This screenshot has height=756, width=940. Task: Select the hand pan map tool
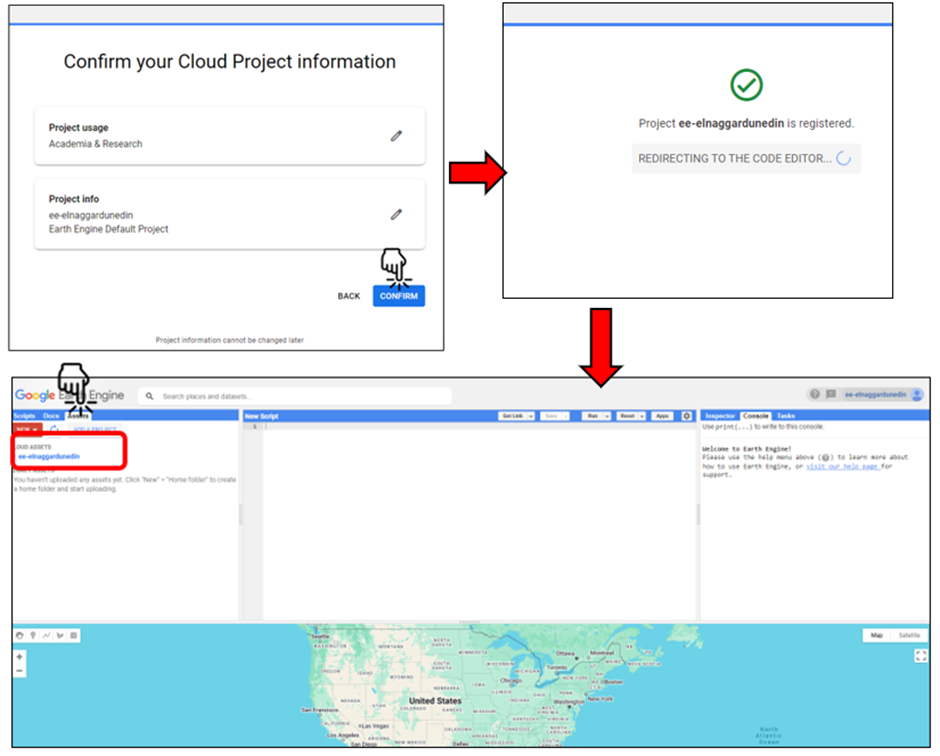tap(20, 635)
